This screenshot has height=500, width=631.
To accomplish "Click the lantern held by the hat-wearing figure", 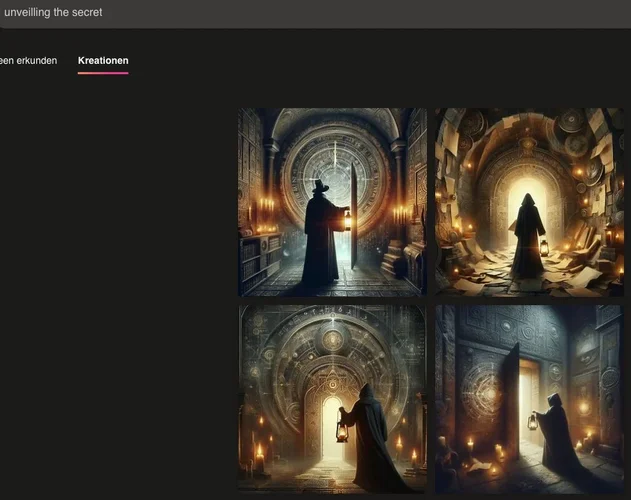I will click(x=346, y=220).
